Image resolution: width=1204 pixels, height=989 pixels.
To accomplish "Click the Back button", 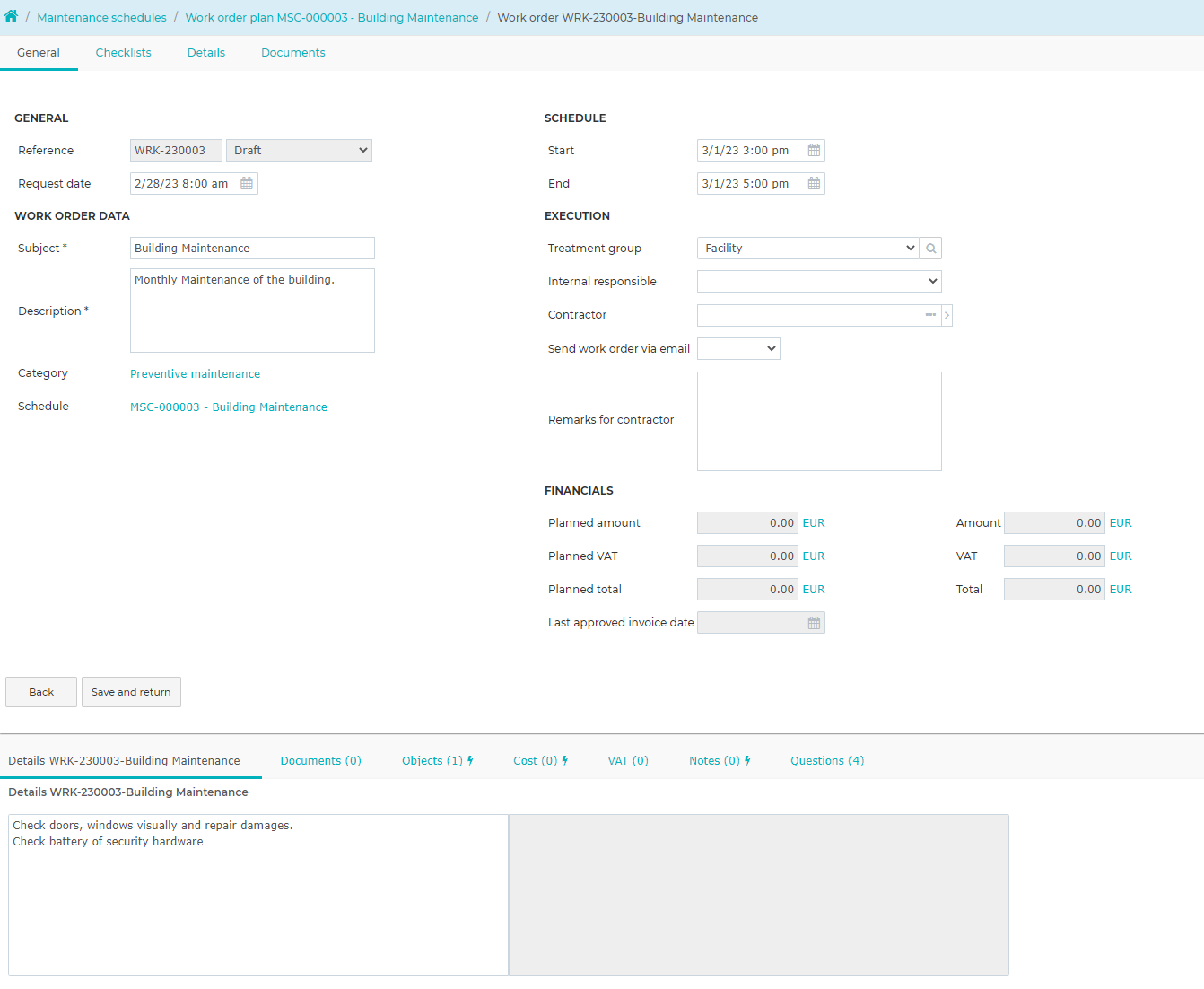I will pyautogui.click(x=41, y=692).
